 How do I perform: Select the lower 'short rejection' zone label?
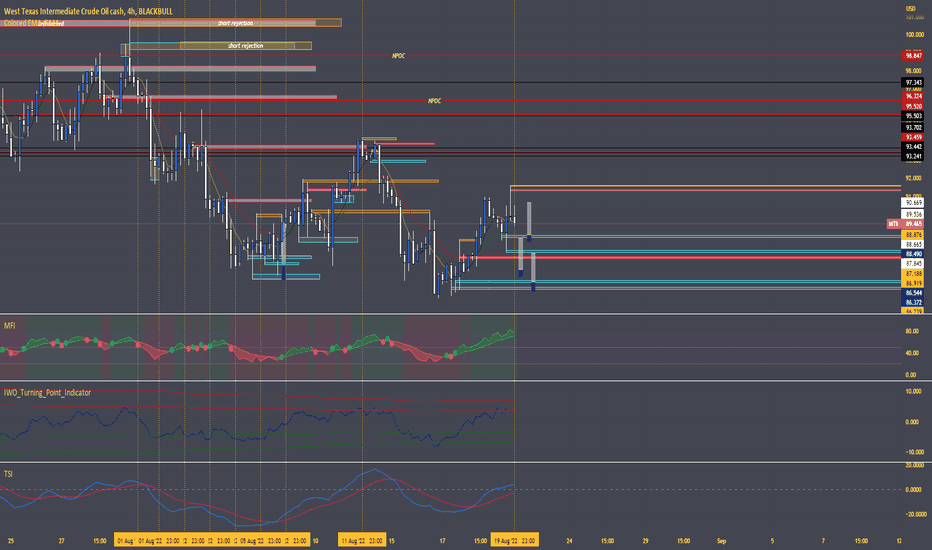(x=245, y=46)
